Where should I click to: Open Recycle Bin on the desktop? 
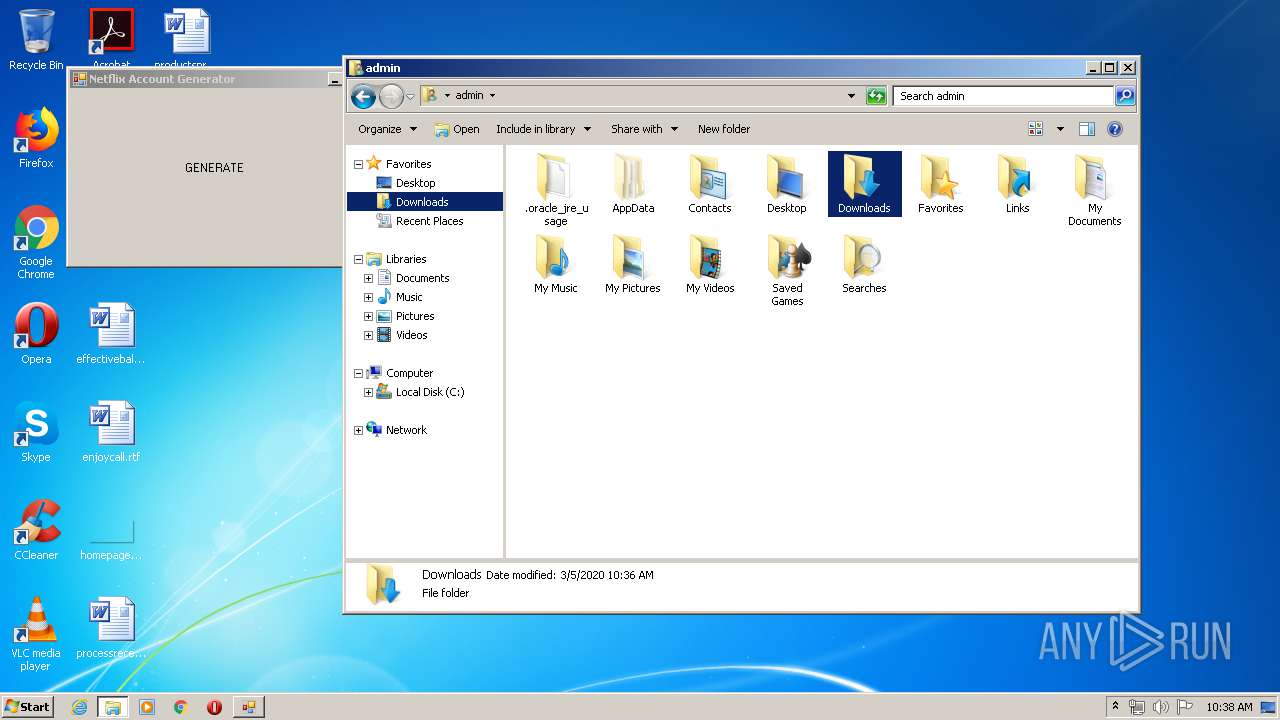point(36,40)
